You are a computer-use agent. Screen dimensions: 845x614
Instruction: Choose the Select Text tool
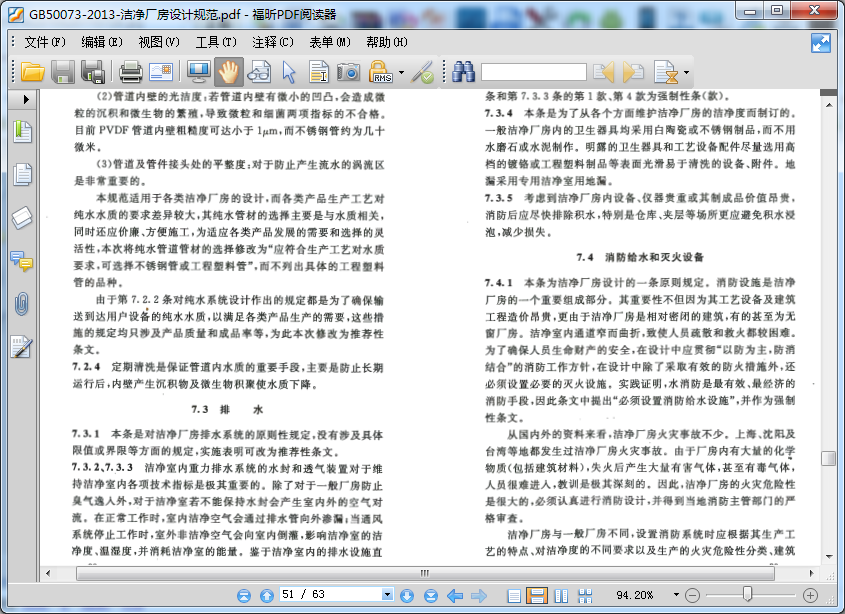pyautogui.click(x=319, y=72)
